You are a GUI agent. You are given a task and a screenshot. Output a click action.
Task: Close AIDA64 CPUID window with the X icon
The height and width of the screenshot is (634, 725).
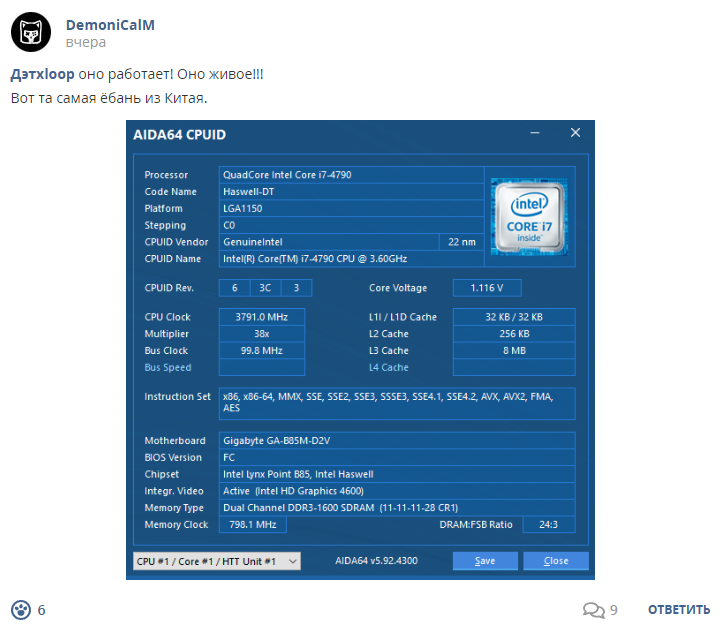(x=575, y=133)
